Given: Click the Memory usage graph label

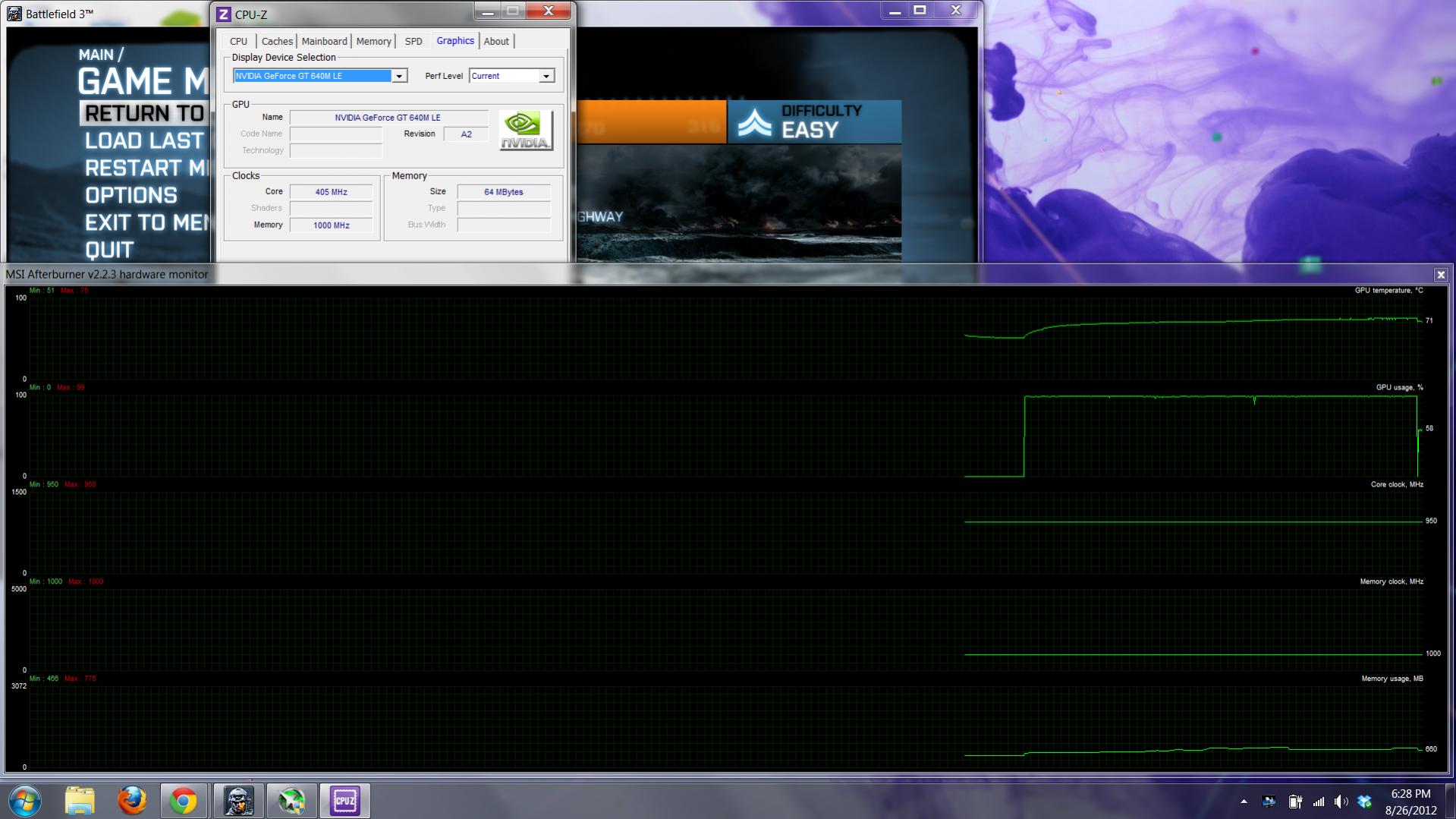Looking at the screenshot, I should point(1392,679).
